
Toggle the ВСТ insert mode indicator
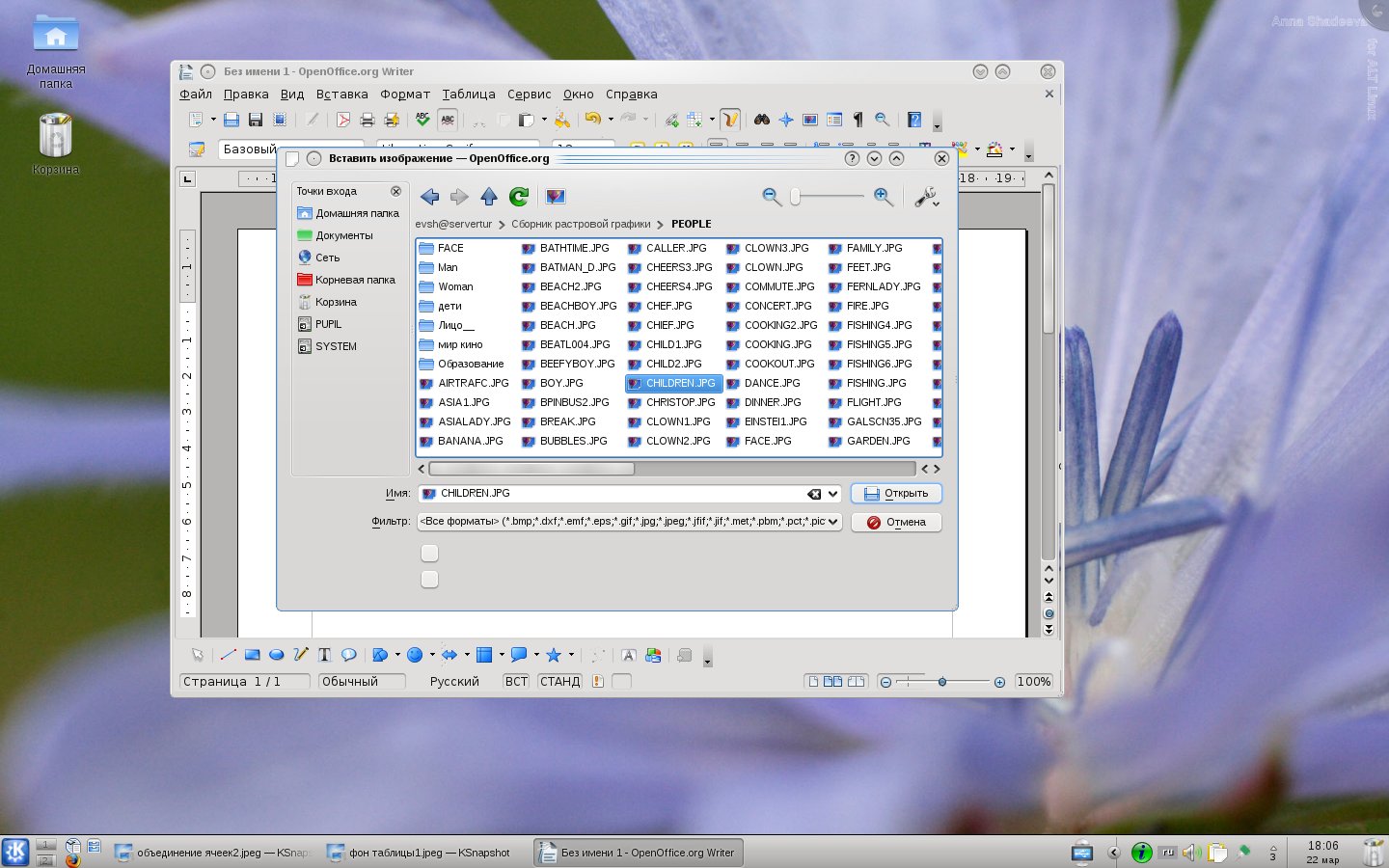coord(516,681)
